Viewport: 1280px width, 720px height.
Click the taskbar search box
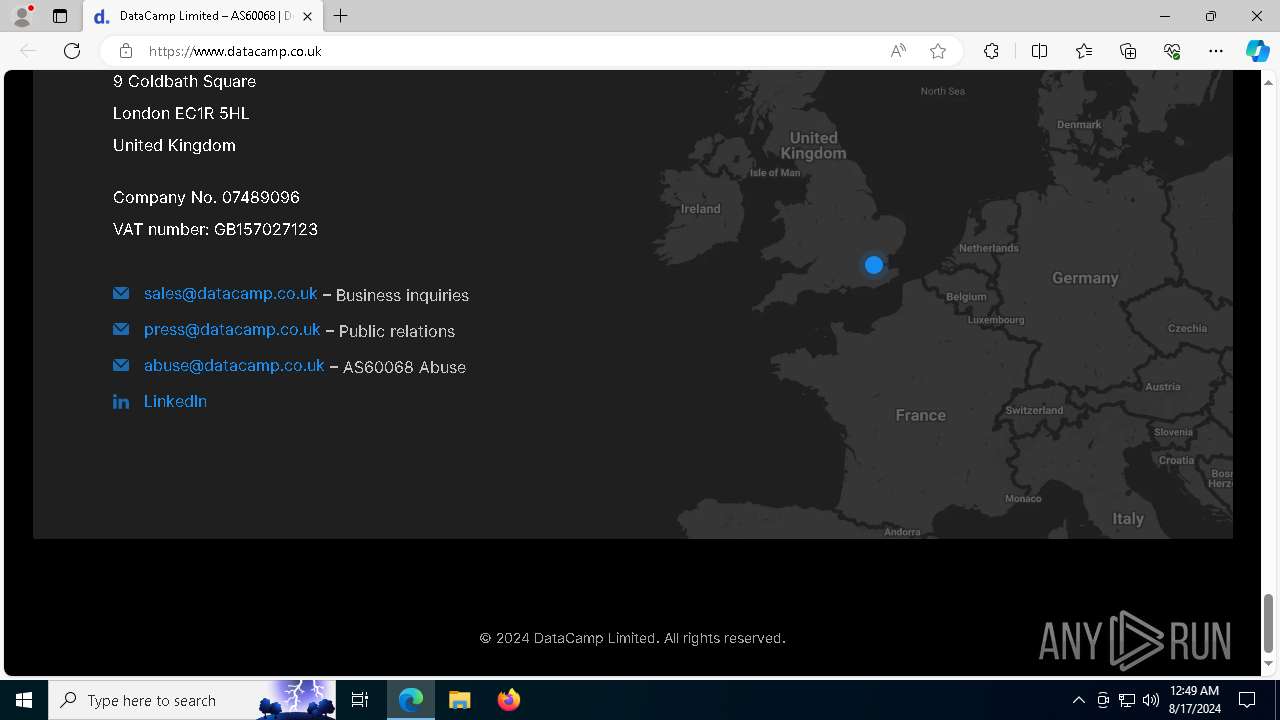(x=192, y=700)
